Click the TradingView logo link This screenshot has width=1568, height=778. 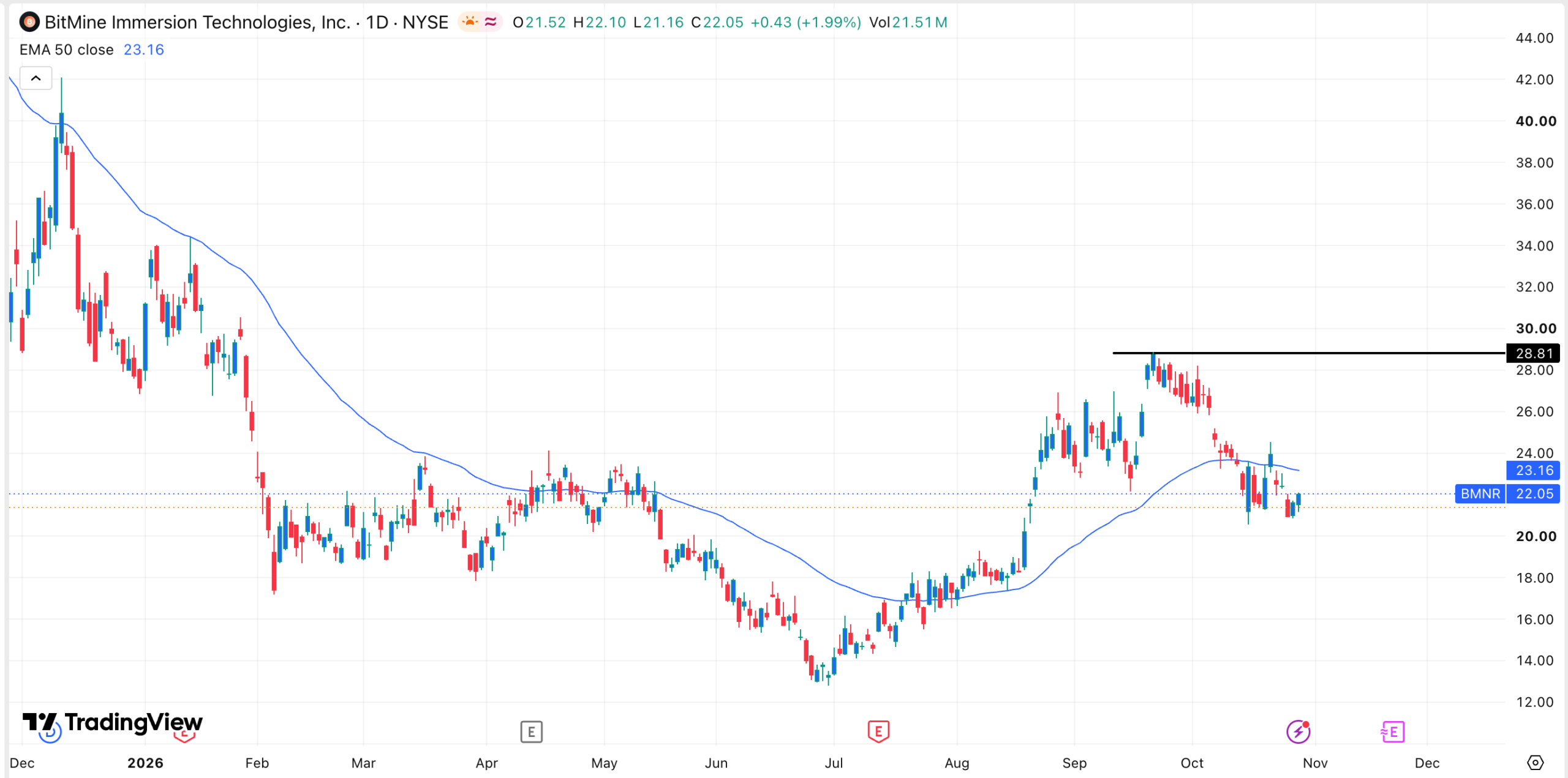point(113,723)
